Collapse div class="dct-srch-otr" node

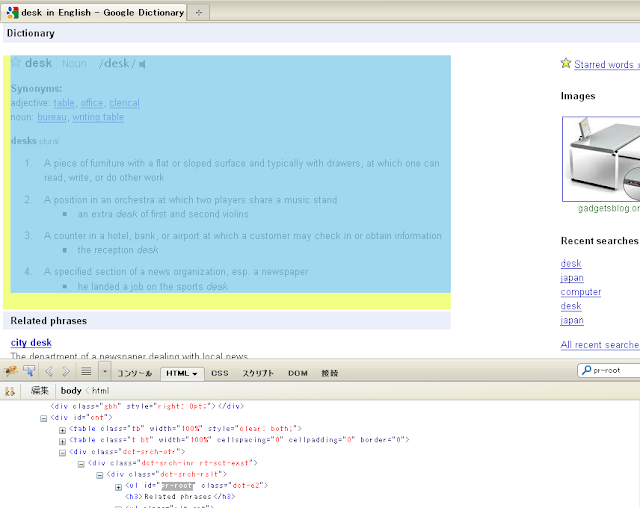point(62,453)
